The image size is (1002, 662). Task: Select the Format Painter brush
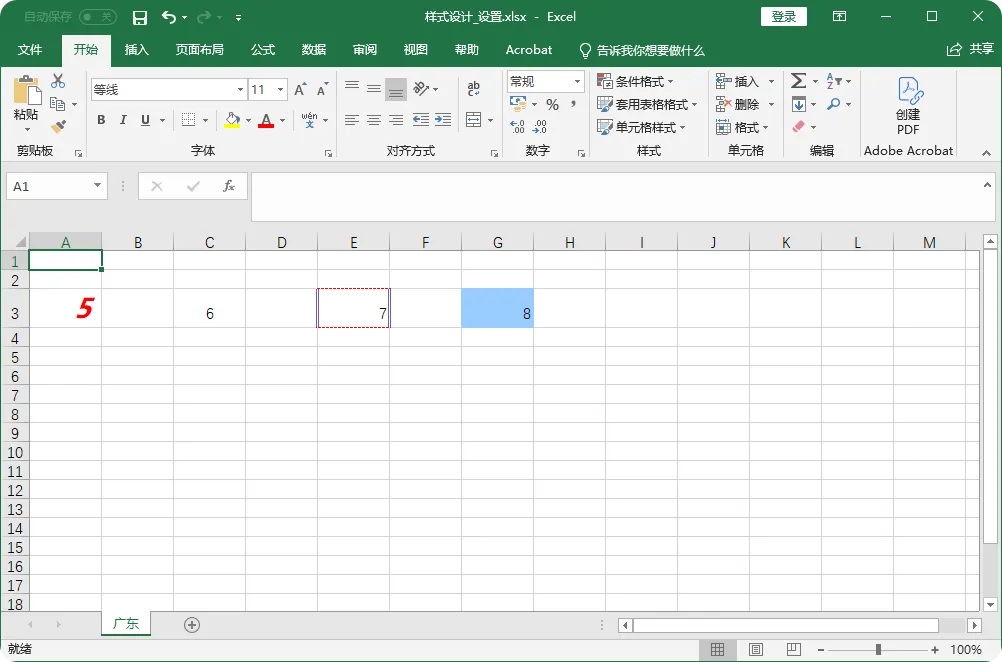point(58,127)
